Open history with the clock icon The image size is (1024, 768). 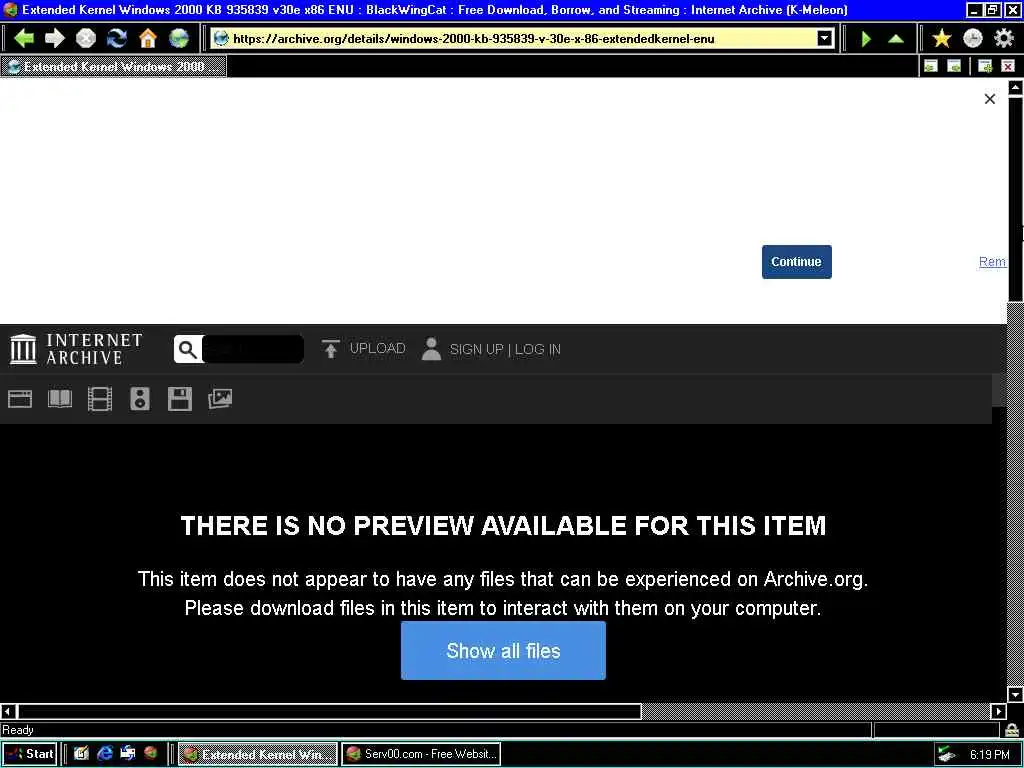(x=973, y=39)
